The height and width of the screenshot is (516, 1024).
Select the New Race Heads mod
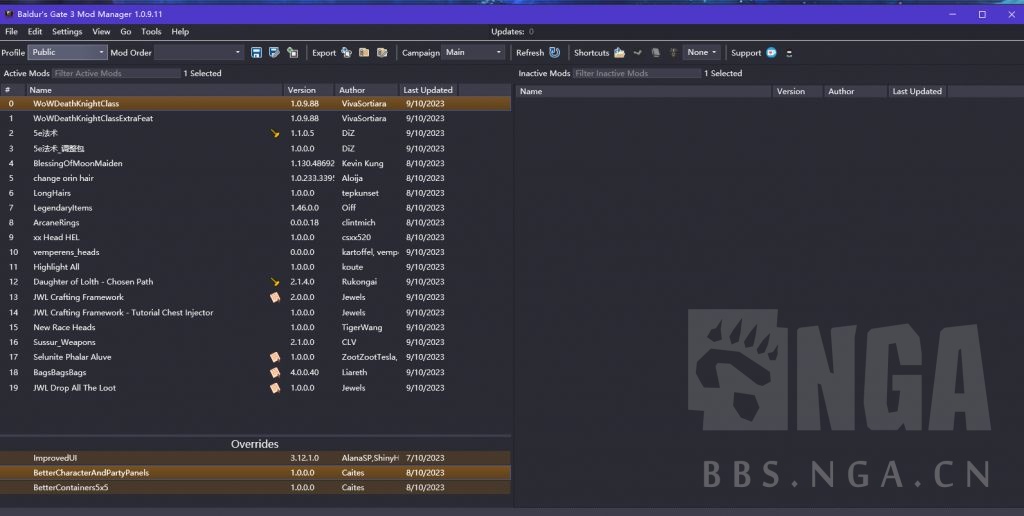click(x=255, y=327)
